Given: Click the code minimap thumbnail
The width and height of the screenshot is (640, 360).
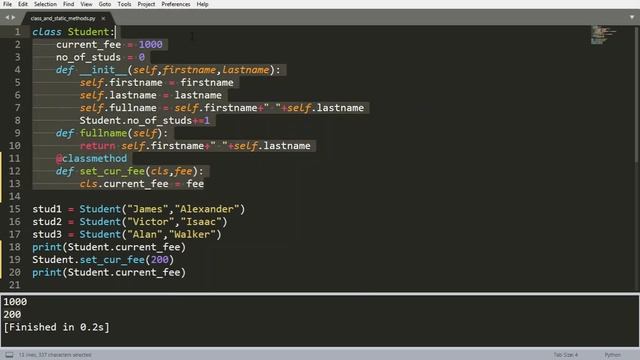Looking at the screenshot, I should (603, 35).
